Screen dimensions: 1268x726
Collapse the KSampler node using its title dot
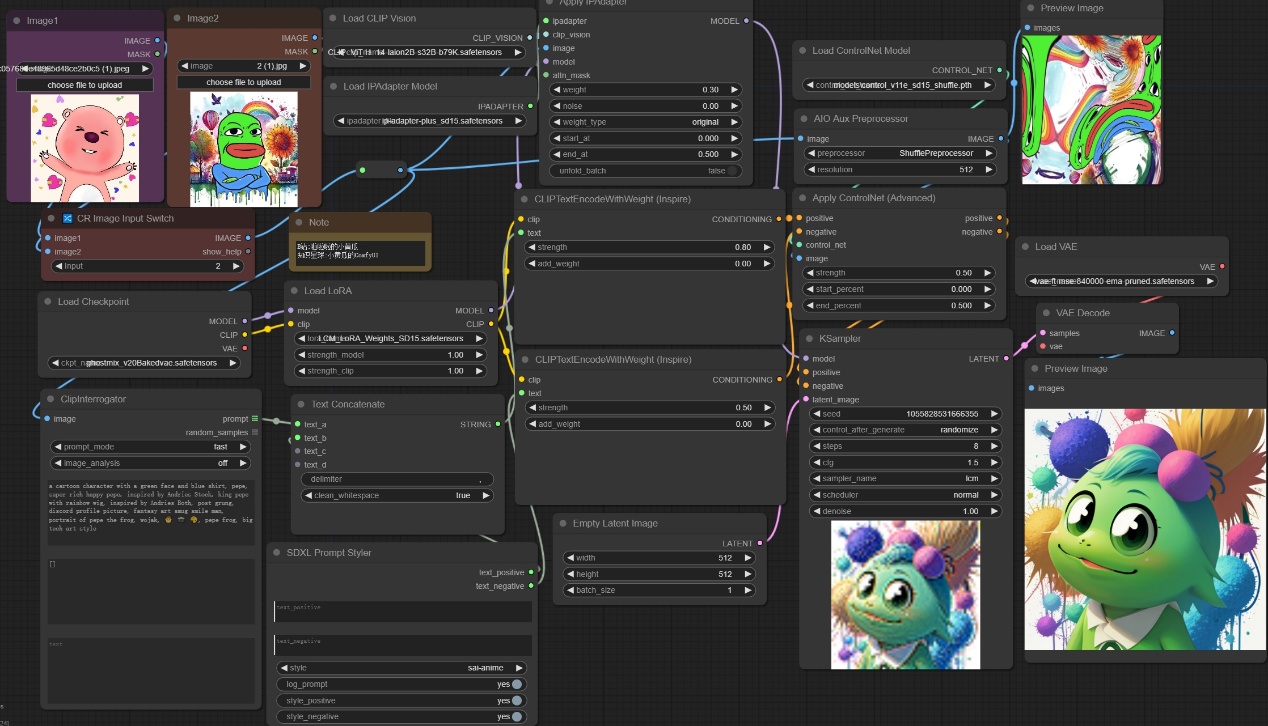pos(811,339)
